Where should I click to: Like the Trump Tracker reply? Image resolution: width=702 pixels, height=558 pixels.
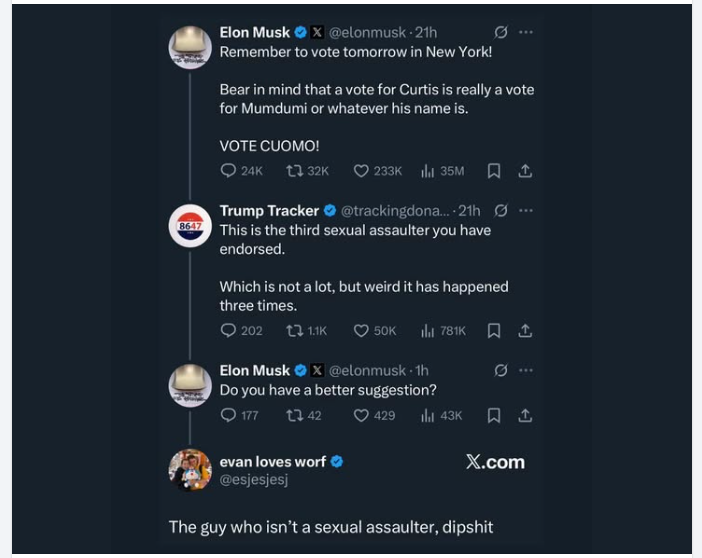tap(361, 330)
